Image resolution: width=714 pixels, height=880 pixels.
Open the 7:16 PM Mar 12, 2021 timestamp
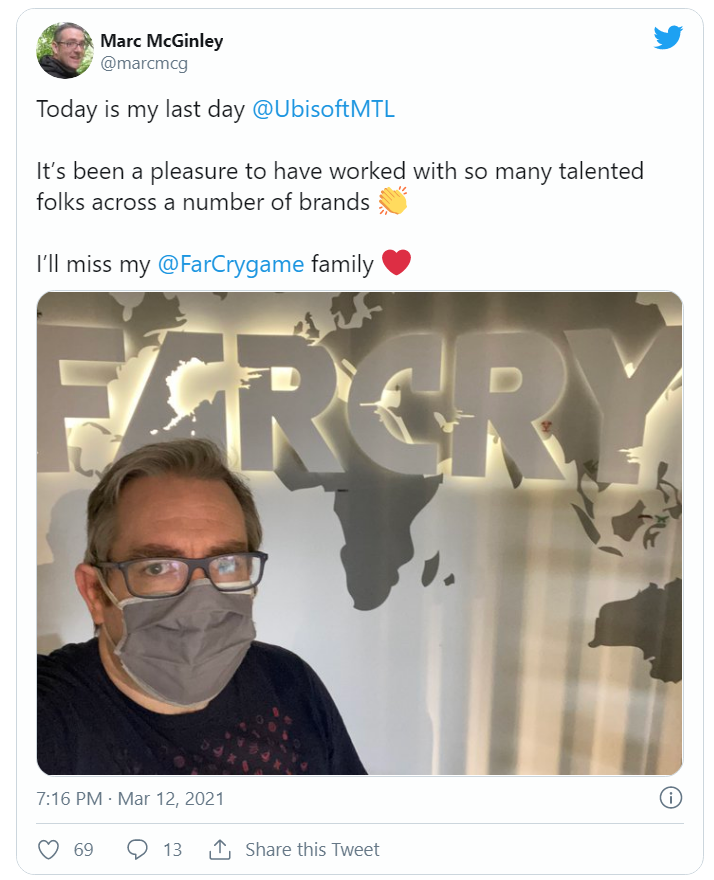click(x=130, y=798)
